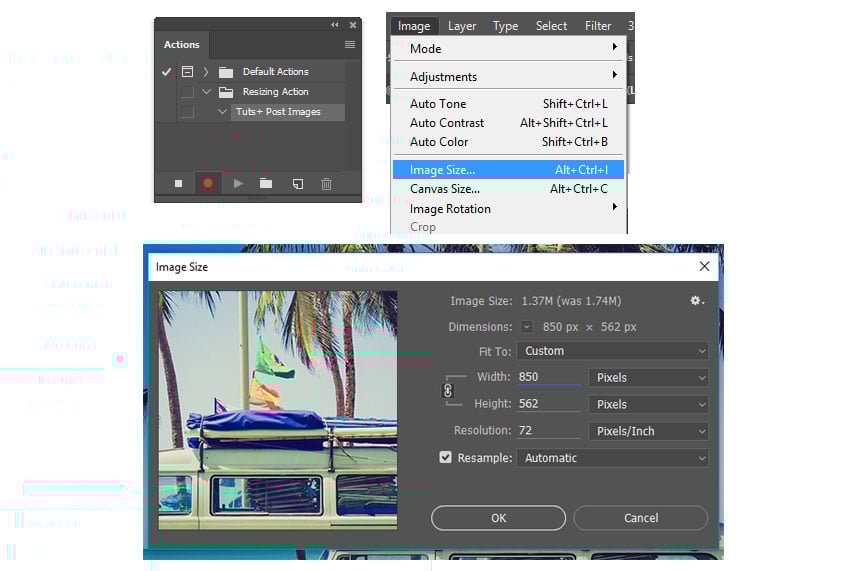Choose Auto Color menu item

tap(508, 142)
